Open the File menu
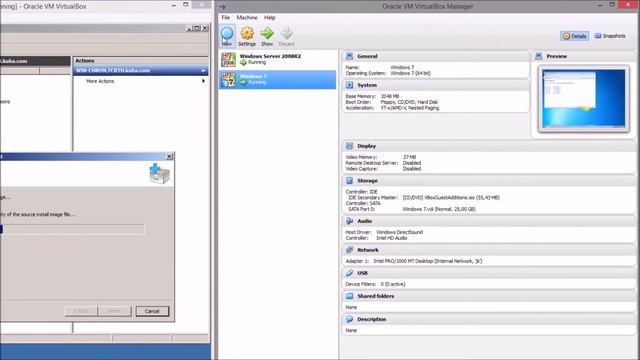Viewport: 640px width, 360px height. tap(225, 18)
